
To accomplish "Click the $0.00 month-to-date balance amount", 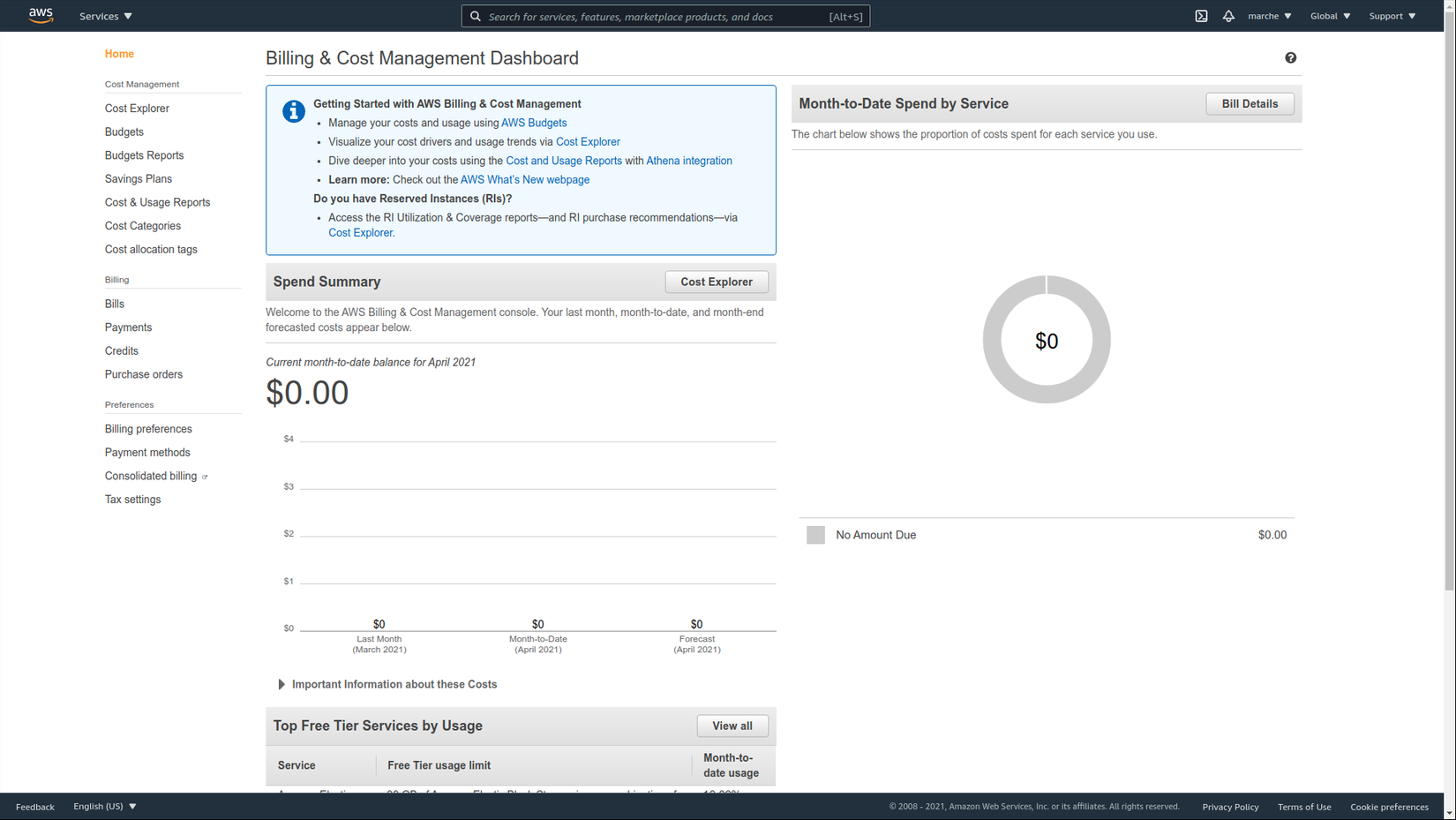I will (307, 393).
